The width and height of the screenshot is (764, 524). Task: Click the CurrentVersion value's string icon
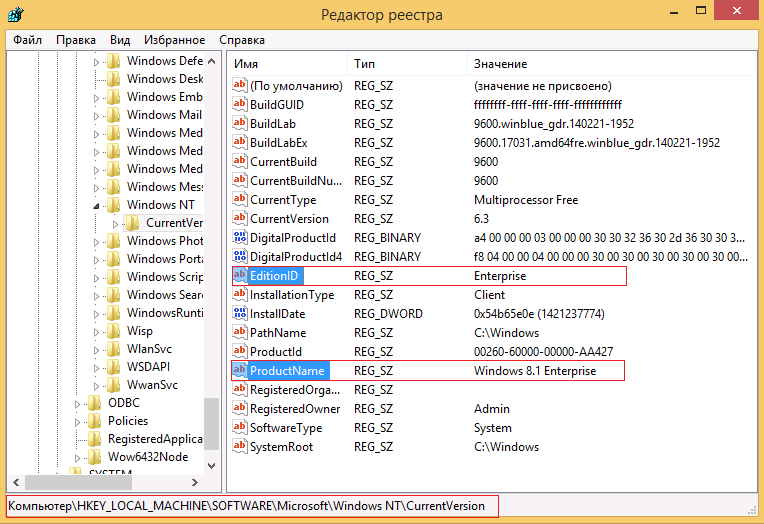pos(239,218)
